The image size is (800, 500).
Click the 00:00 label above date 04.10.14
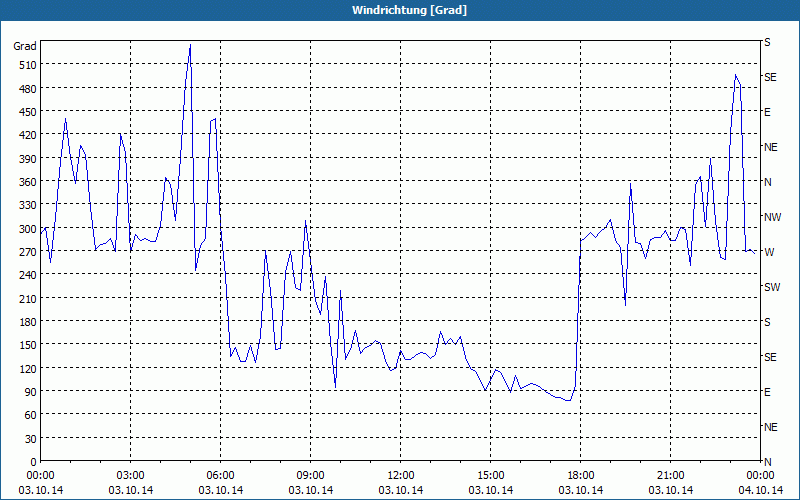[x=760, y=476]
